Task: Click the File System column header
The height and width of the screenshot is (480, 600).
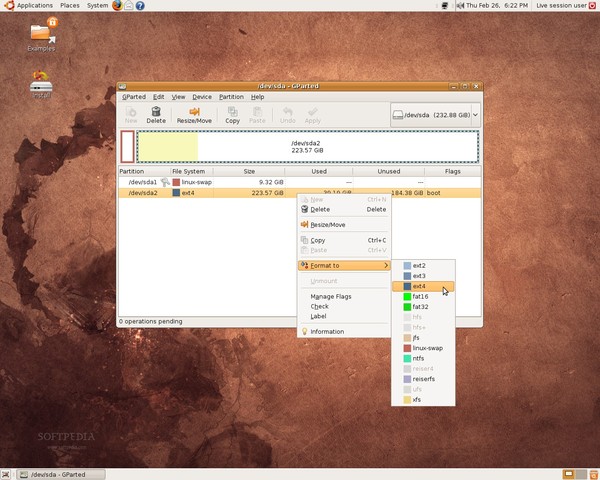Action: coord(191,171)
